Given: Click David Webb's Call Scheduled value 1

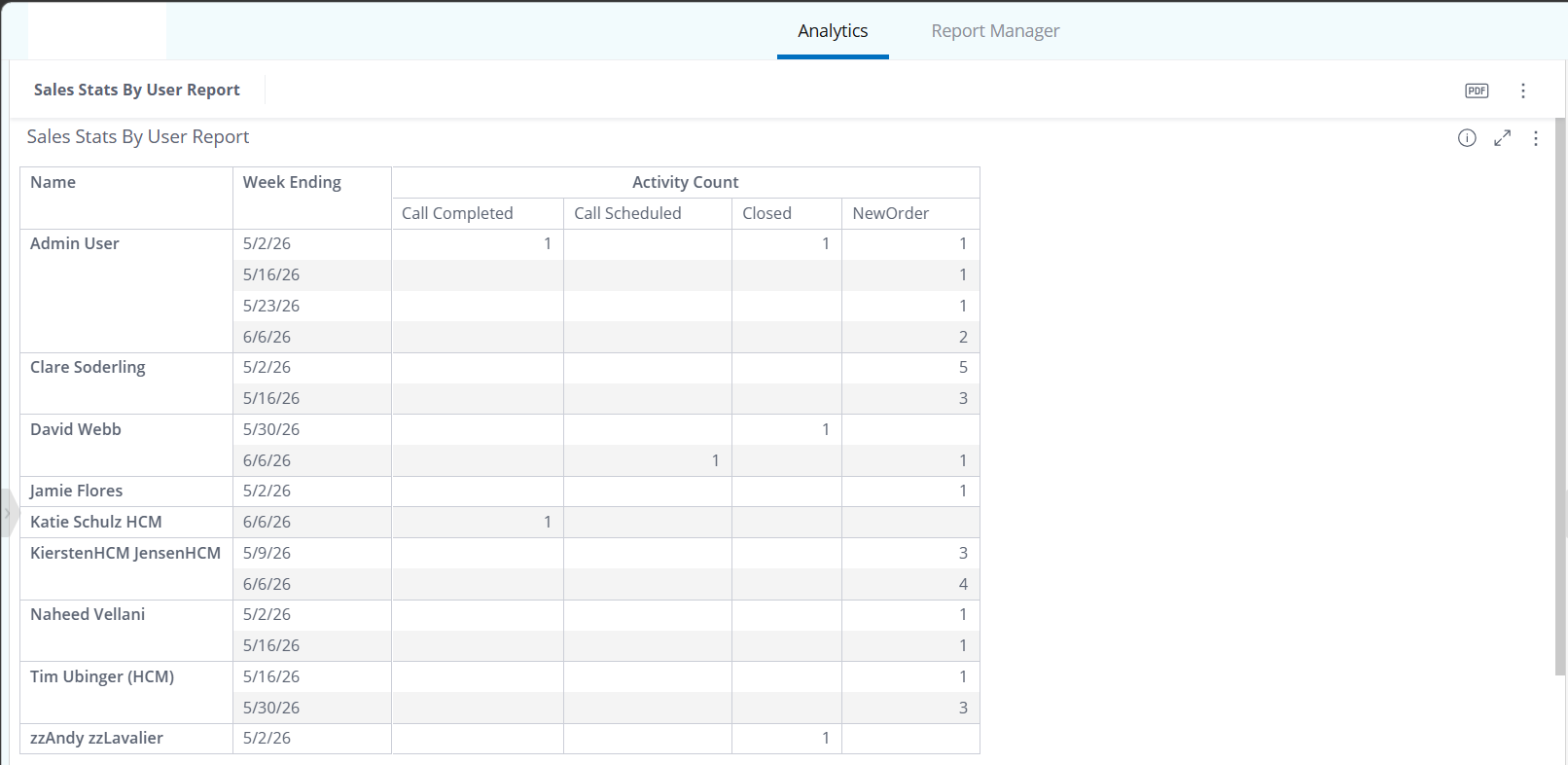Looking at the screenshot, I should coord(648,460).
